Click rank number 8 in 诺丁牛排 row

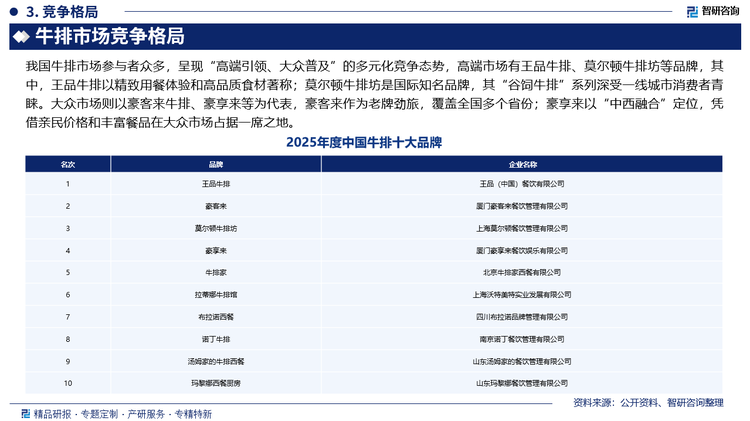pos(68,339)
